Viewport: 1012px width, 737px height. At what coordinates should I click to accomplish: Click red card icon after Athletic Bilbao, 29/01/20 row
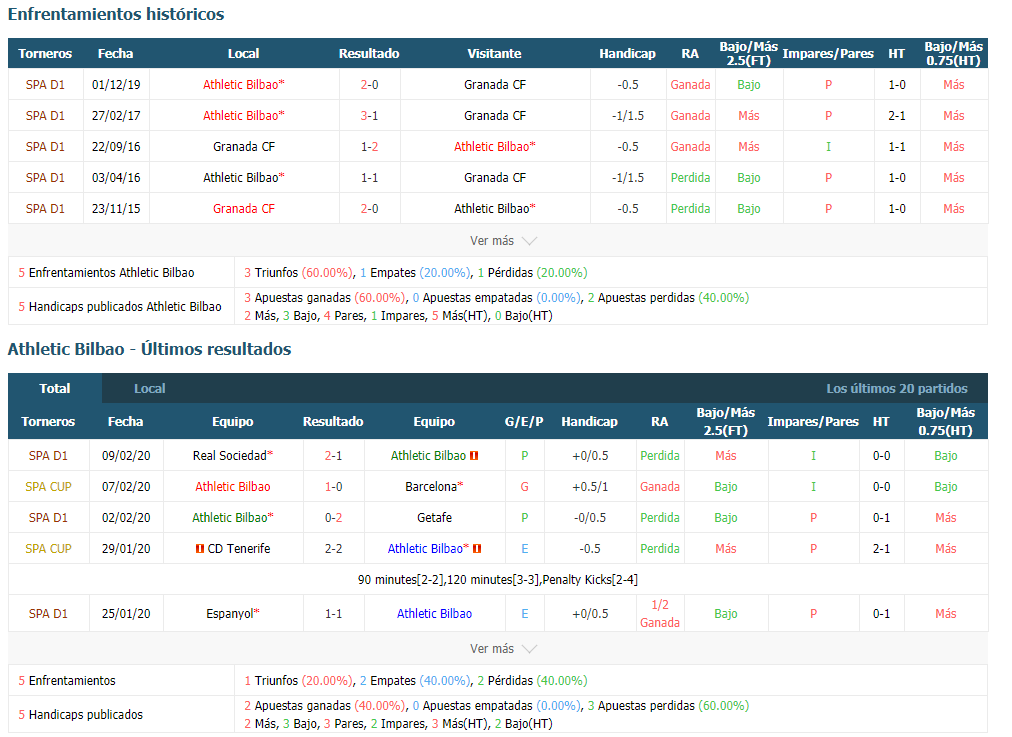coord(477,549)
